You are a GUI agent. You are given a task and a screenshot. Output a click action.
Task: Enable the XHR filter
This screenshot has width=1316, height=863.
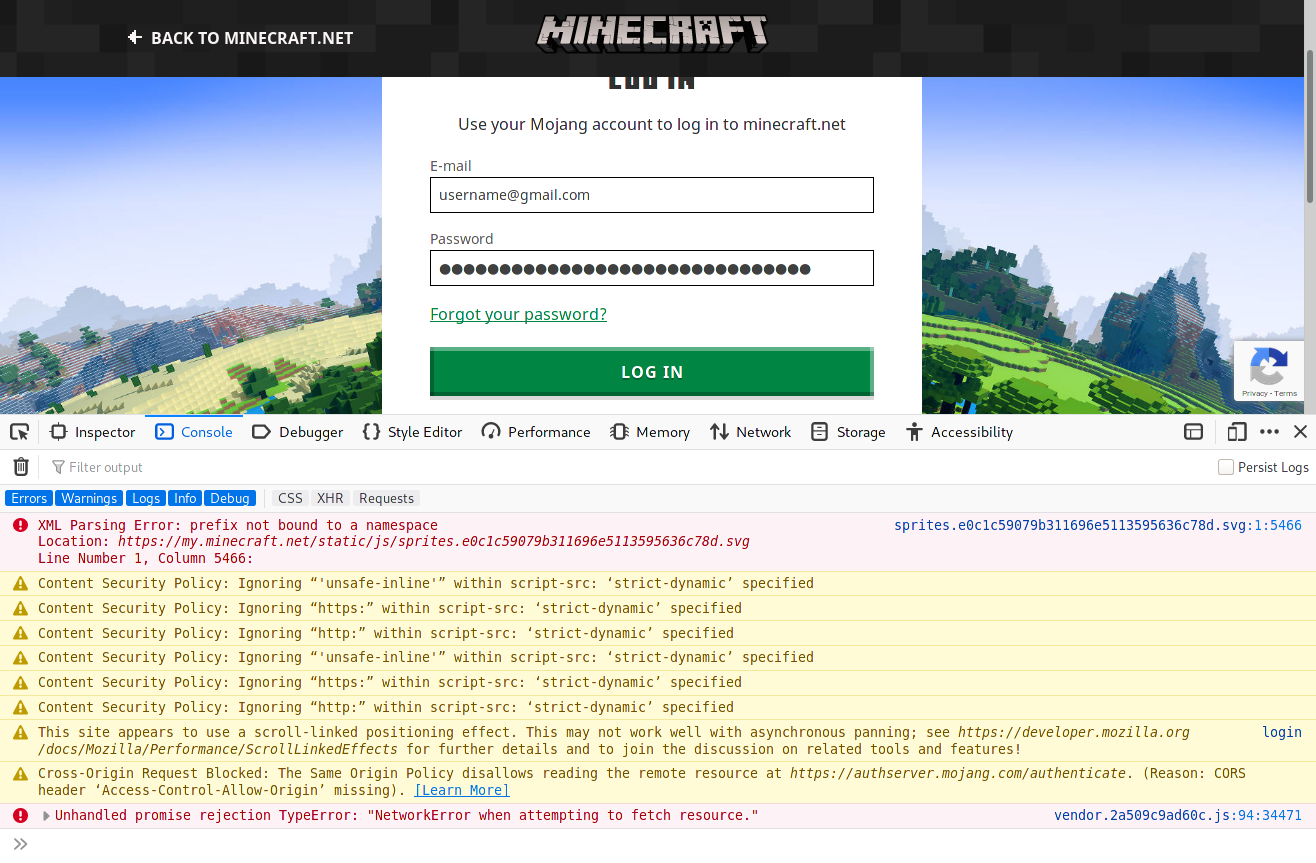[x=330, y=498]
